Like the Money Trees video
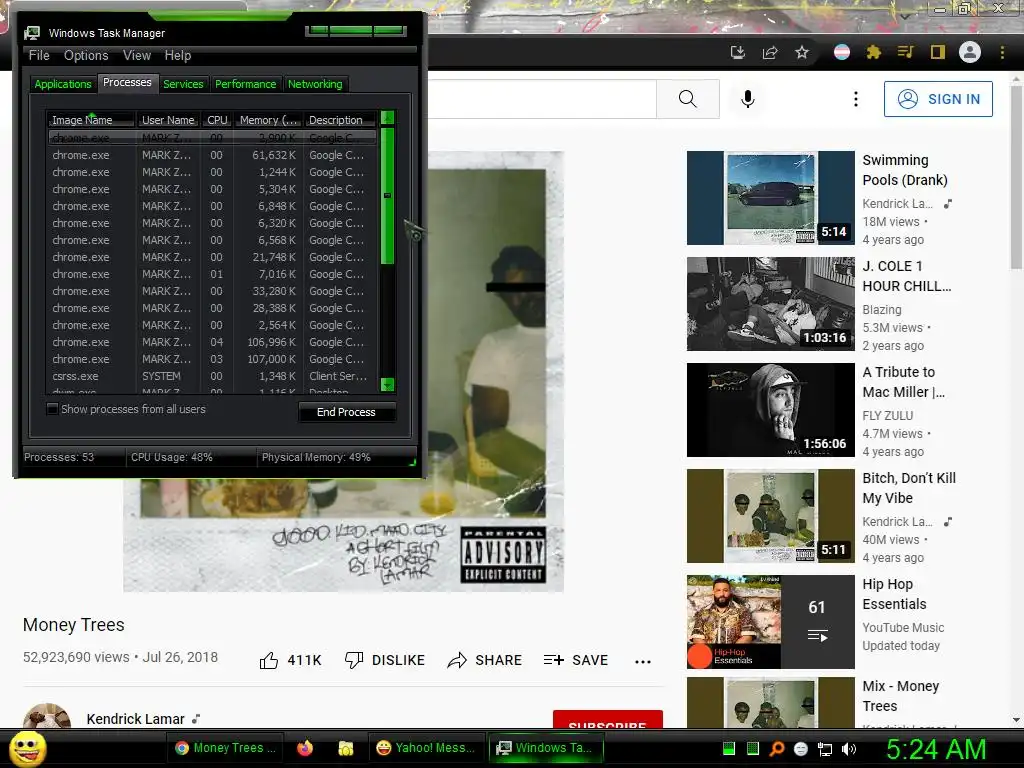1024x768 pixels. point(290,660)
